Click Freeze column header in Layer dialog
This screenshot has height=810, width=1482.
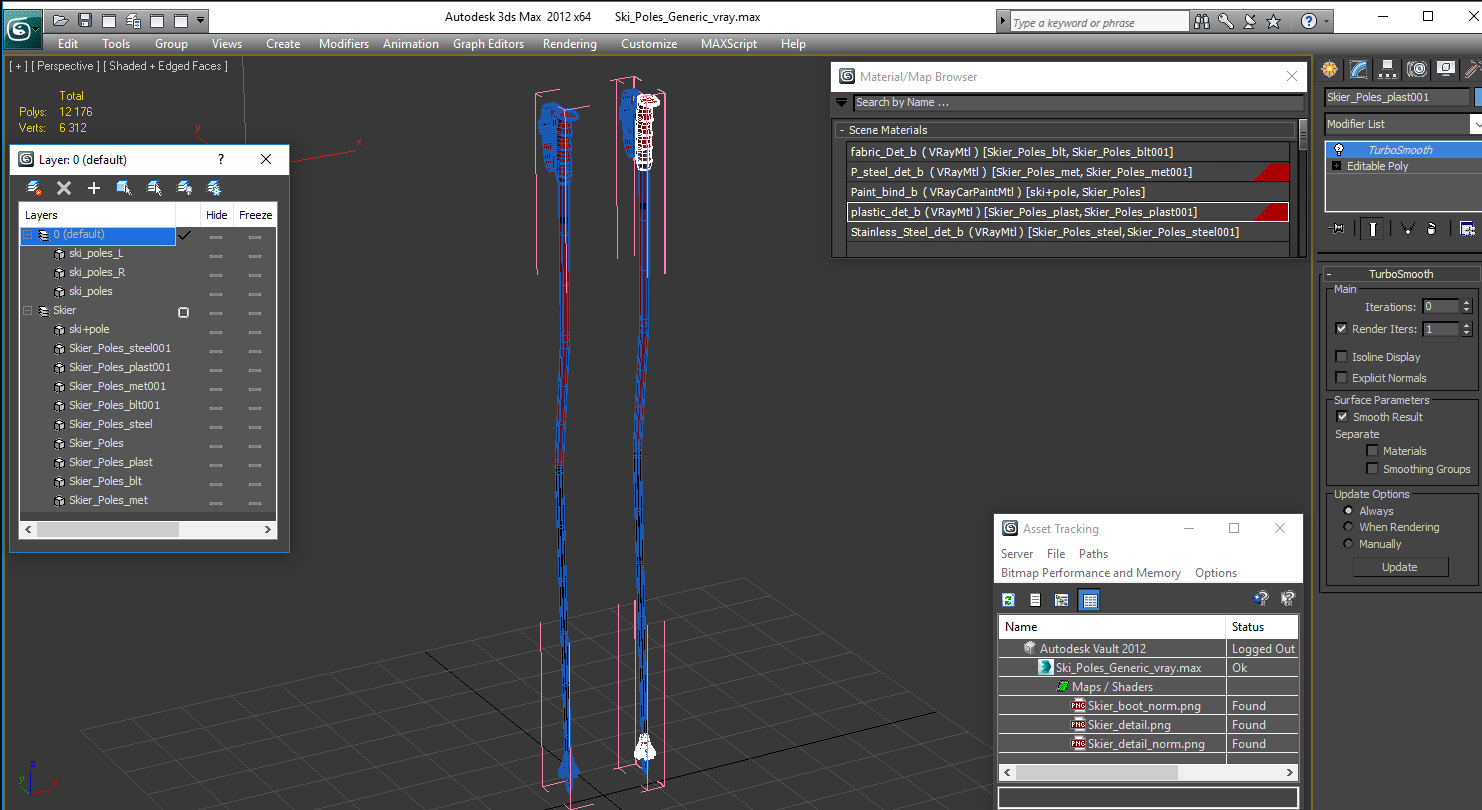click(x=255, y=215)
